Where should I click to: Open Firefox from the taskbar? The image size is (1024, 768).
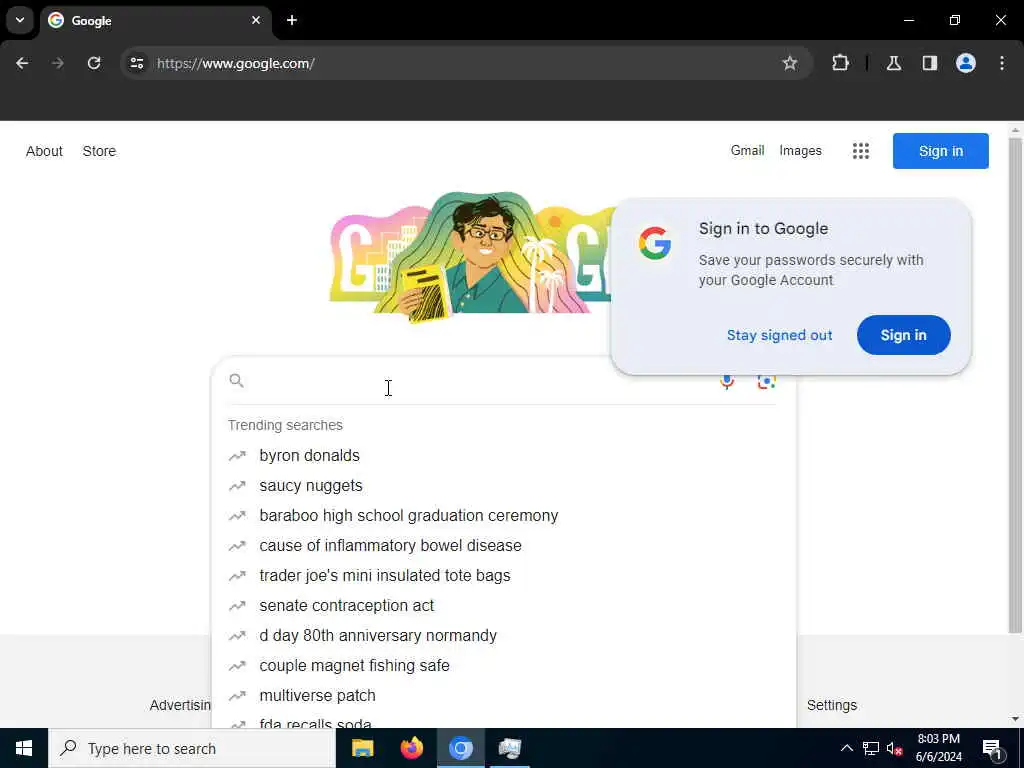pyautogui.click(x=411, y=748)
